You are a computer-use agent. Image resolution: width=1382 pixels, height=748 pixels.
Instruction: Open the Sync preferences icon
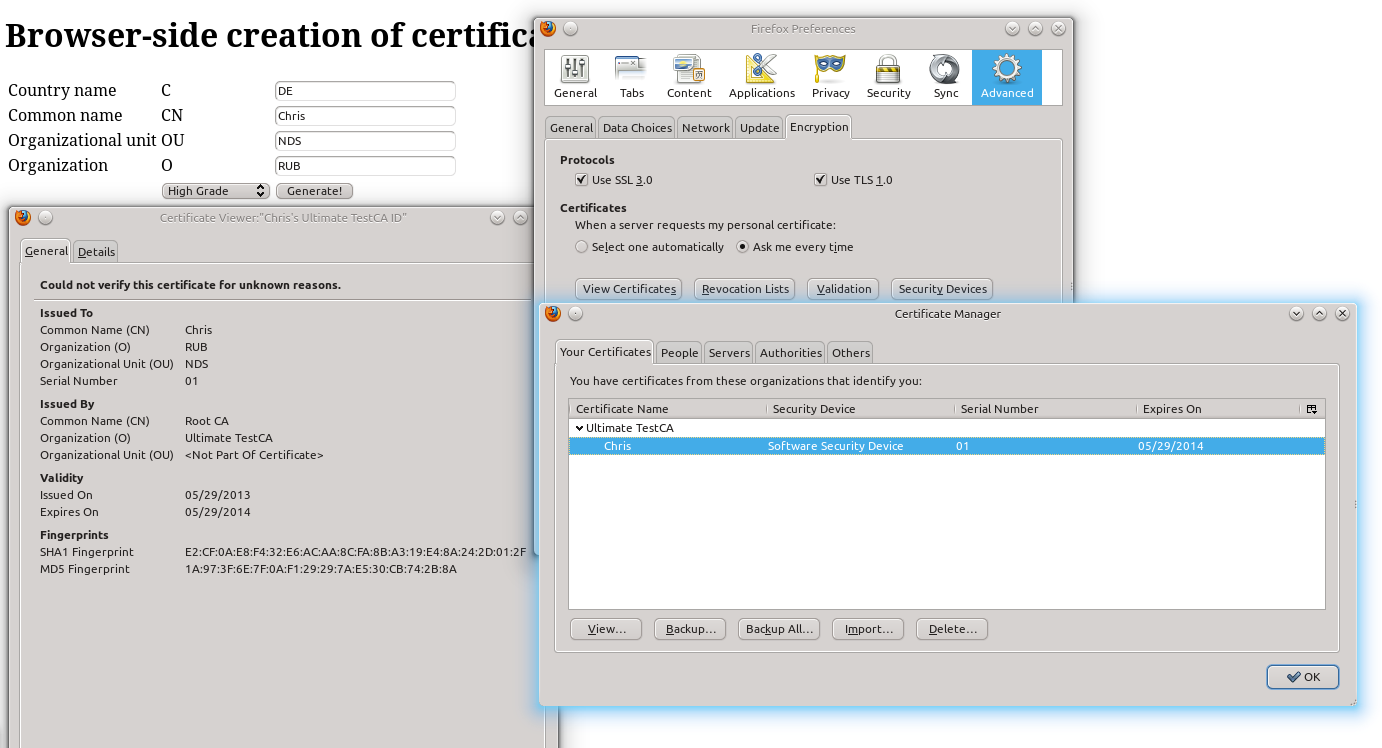(x=945, y=78)
